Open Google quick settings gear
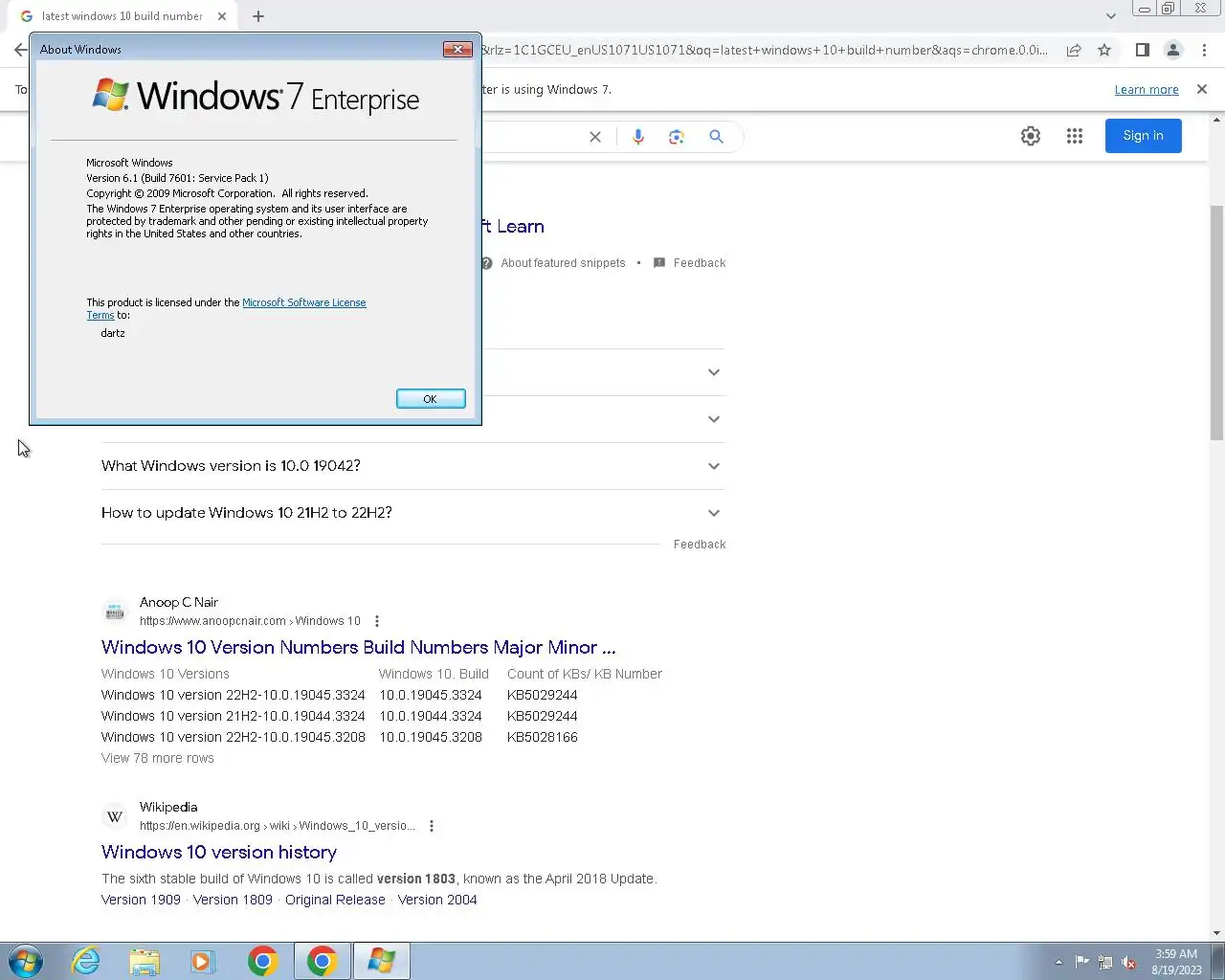The height and width of the screenshot is (980, 1225). pos(1031,136)
